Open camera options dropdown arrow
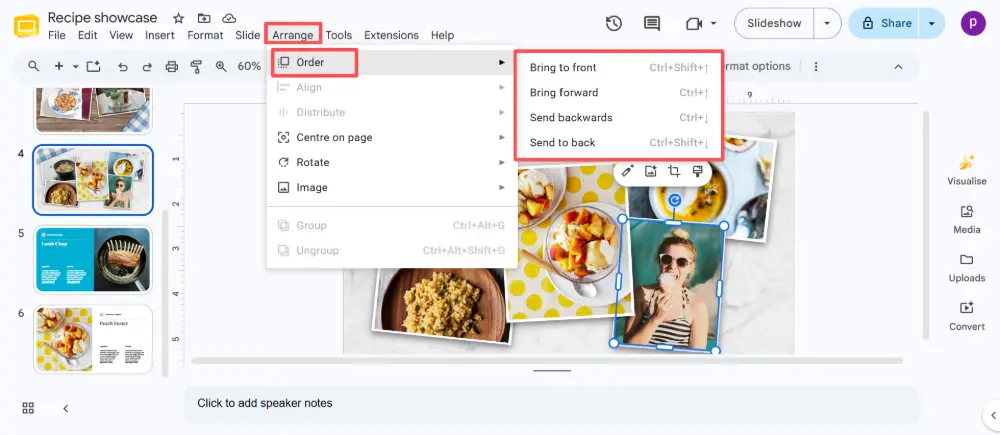 tap(713, 24)
